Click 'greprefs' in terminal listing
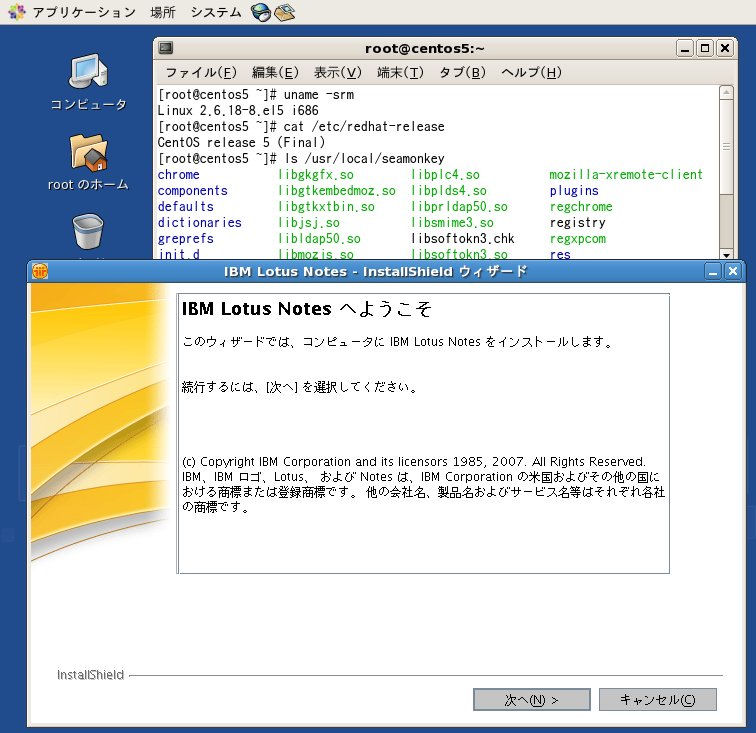The width and height of the screenshot is (756, 733). pyautogui.click(x=186, y=238)
